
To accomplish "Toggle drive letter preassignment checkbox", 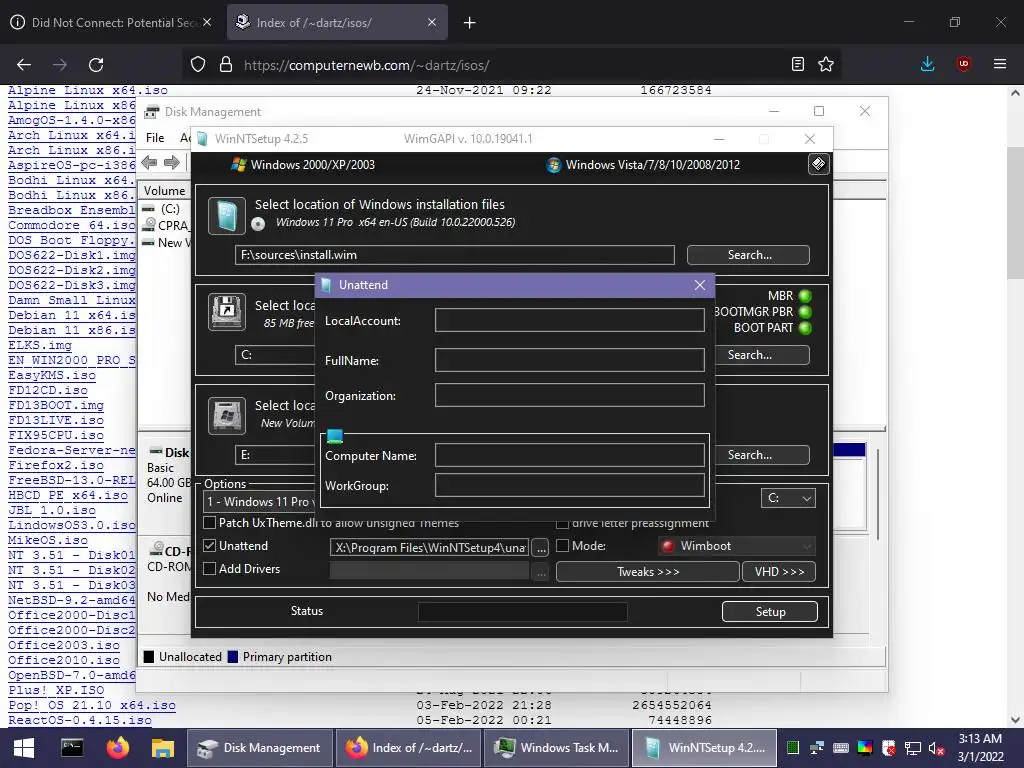I will point(562,523).
